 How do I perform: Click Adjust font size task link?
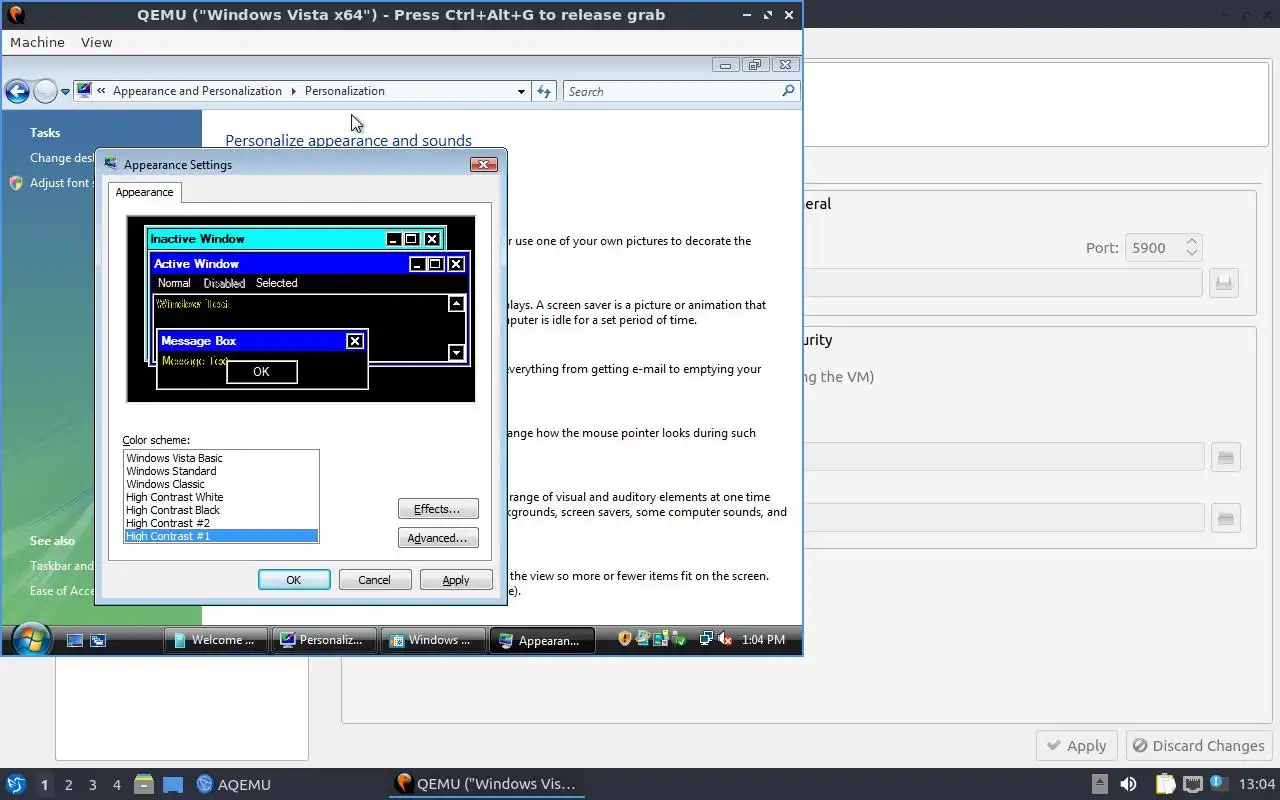point(62,183)
